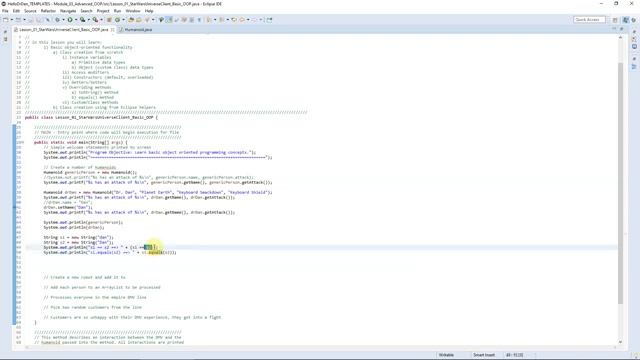The image size is (640, 360).
Task: Click the vertical scrollbar down arrow
Action: [x=620, y=342]
